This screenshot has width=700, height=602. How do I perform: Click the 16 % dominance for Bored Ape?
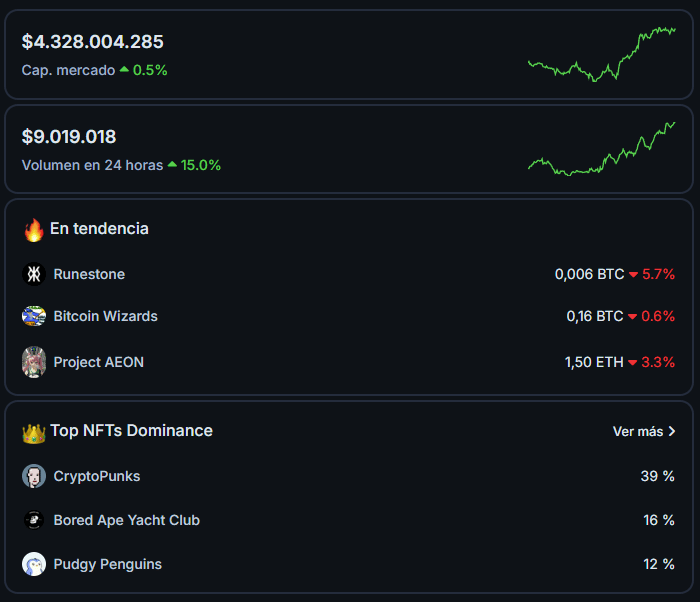659,520
